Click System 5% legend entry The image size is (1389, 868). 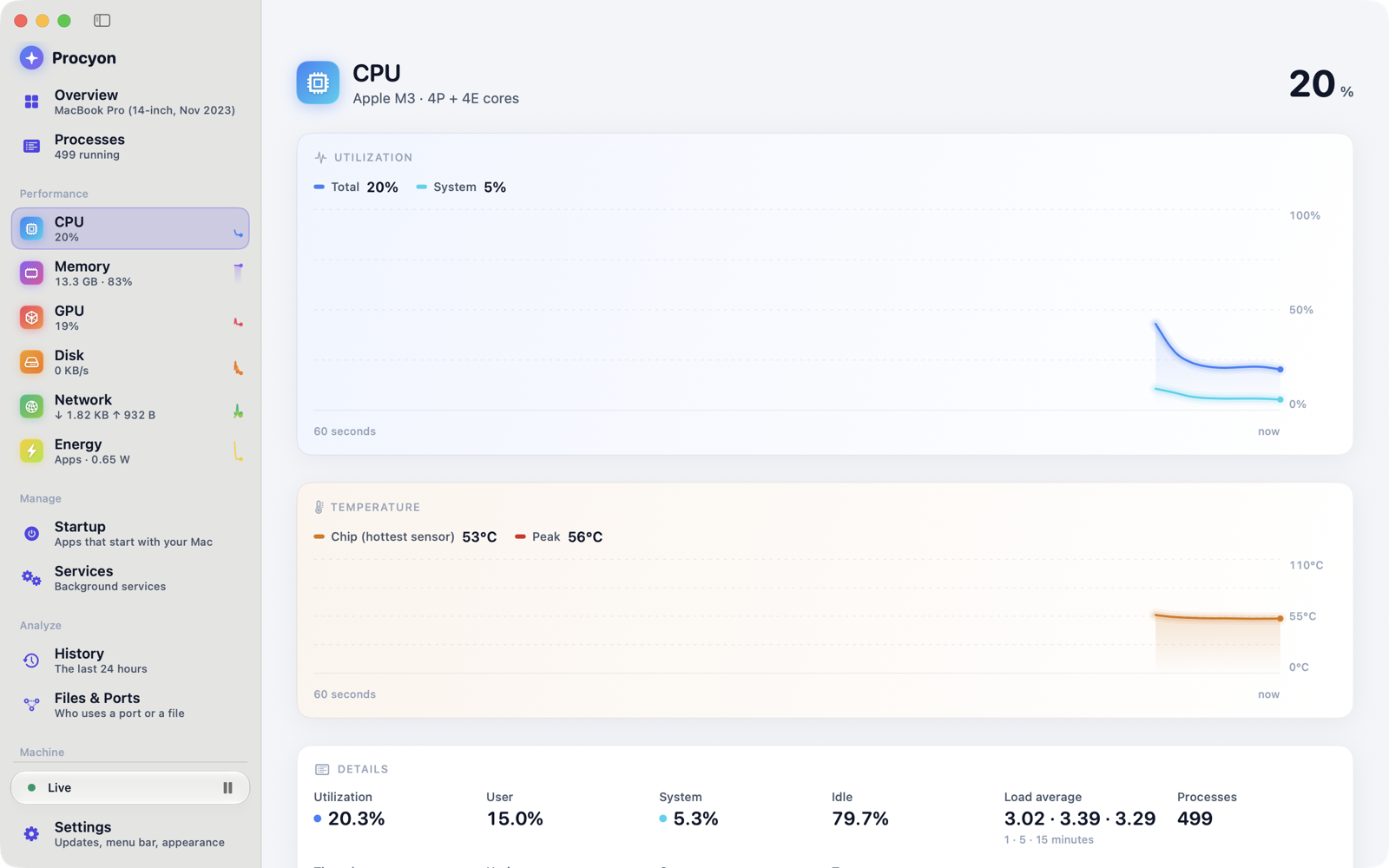[x=461, y=187]
